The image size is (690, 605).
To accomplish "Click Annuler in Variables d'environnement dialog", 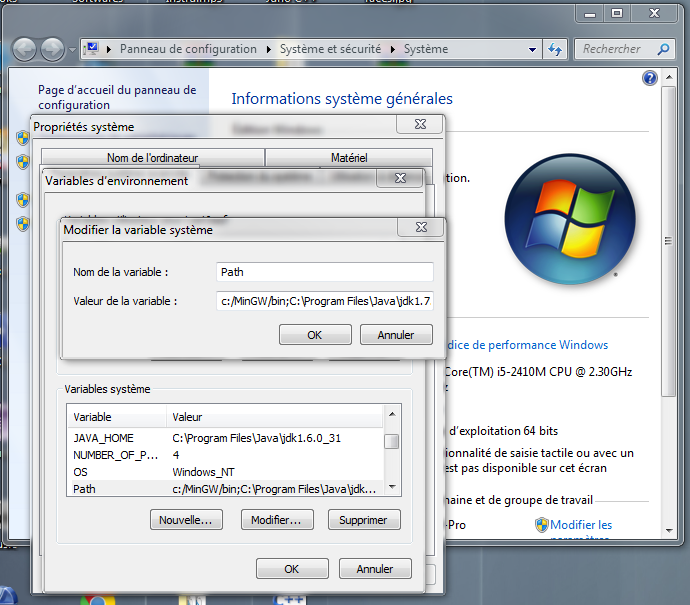I will click(x=375, y=568).
